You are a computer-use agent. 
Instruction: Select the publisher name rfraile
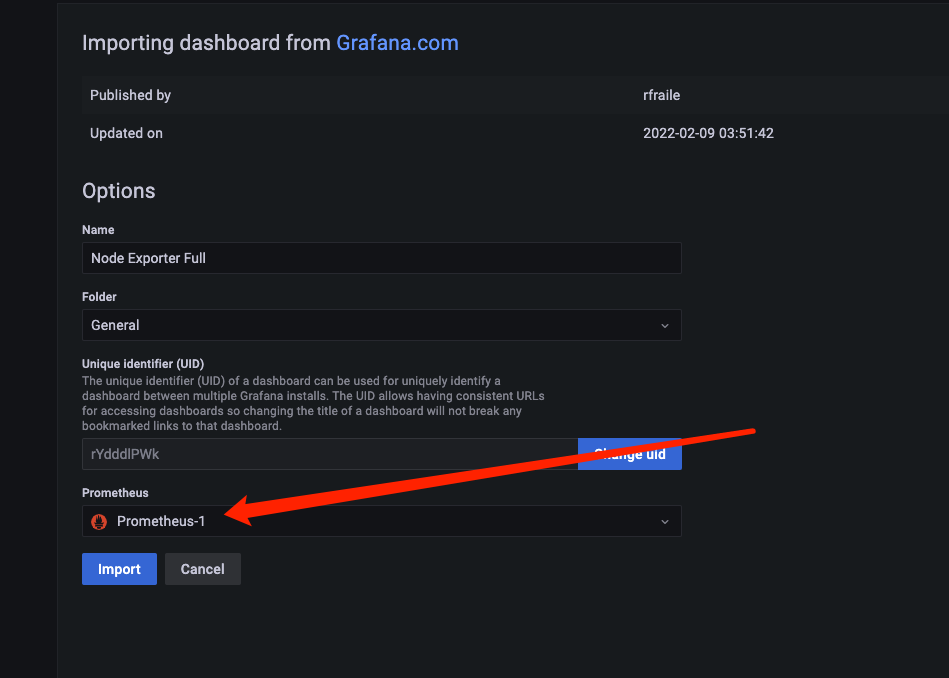point(662,95)
